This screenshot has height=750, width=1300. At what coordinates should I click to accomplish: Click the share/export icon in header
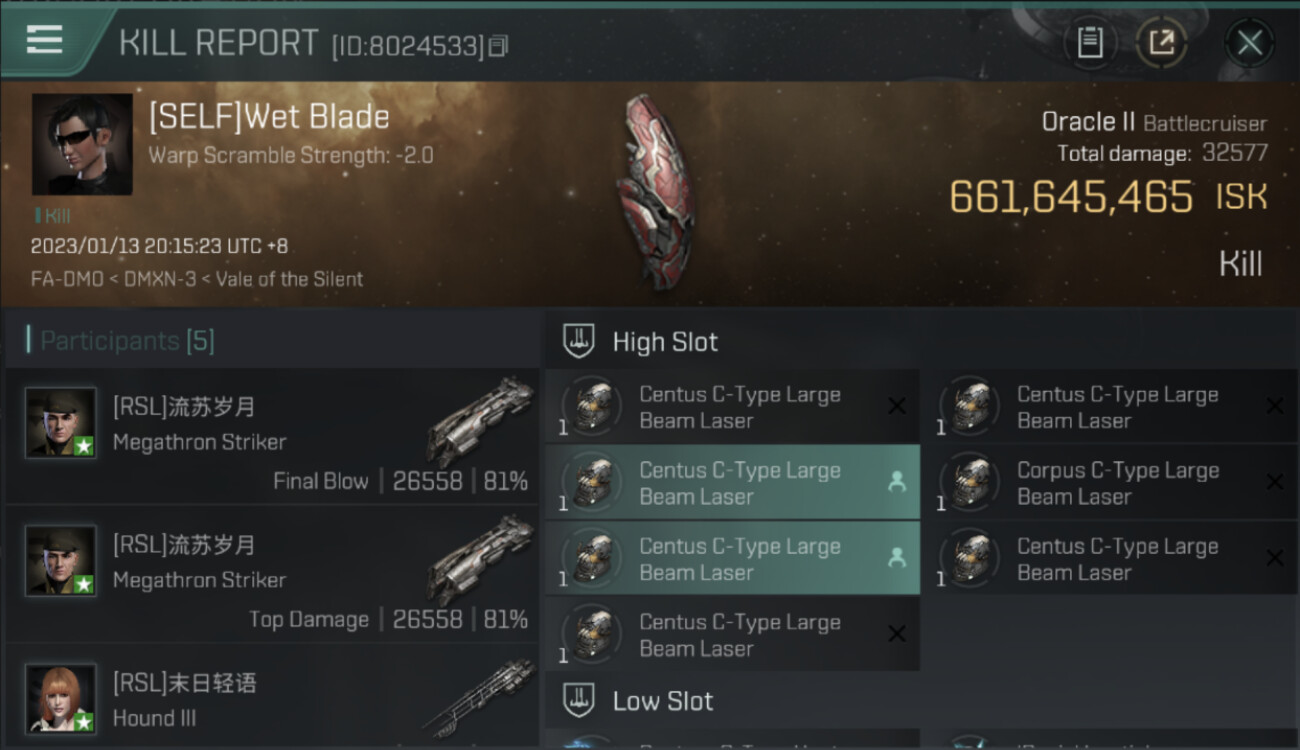(1161, 42)
